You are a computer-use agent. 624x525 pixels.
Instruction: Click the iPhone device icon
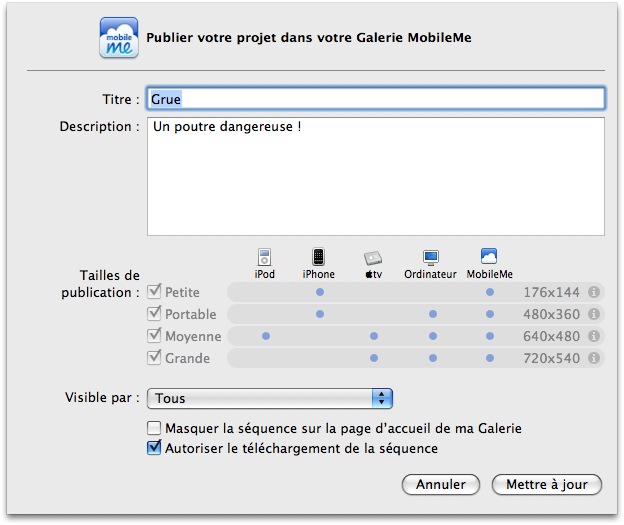click(x=318, y=257)
